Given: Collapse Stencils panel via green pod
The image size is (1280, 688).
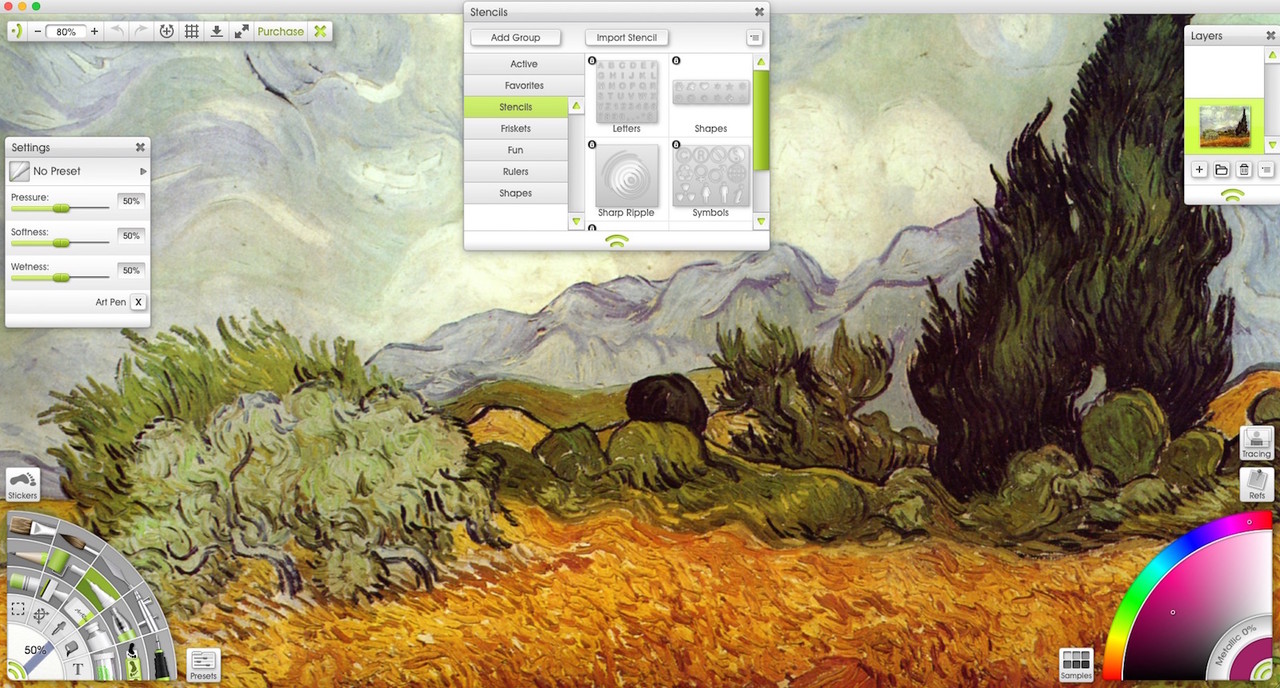Looking at the screenshot, I should tap(617, 240).
